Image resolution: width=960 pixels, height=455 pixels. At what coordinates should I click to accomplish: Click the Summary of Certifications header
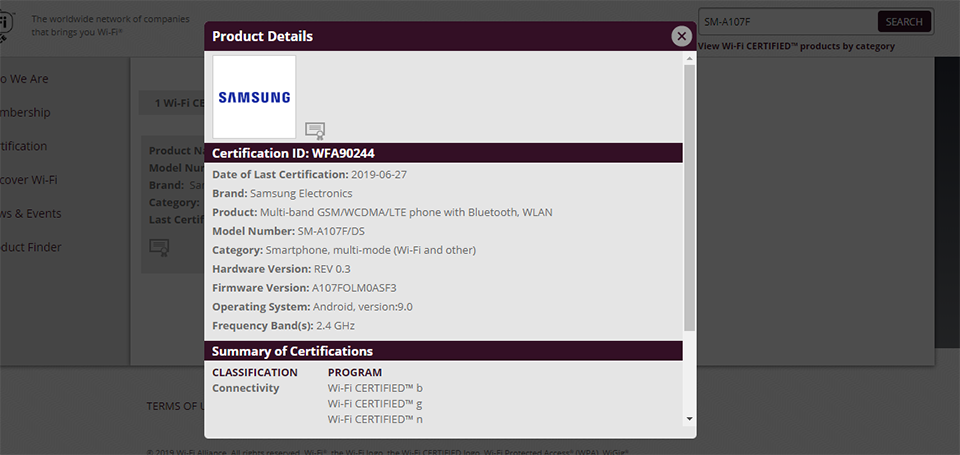(x=292, y=351)
